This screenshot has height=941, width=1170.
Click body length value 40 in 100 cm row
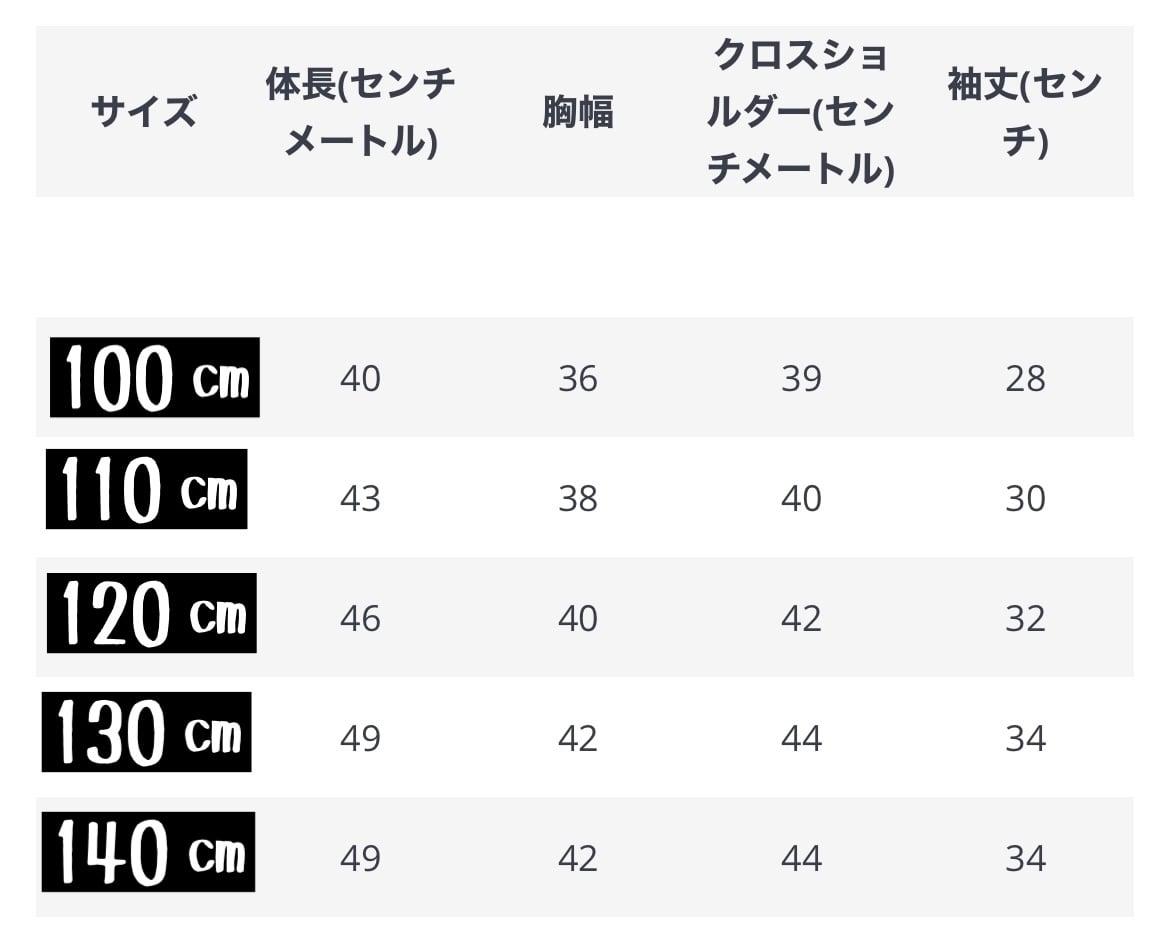point(360,379)
